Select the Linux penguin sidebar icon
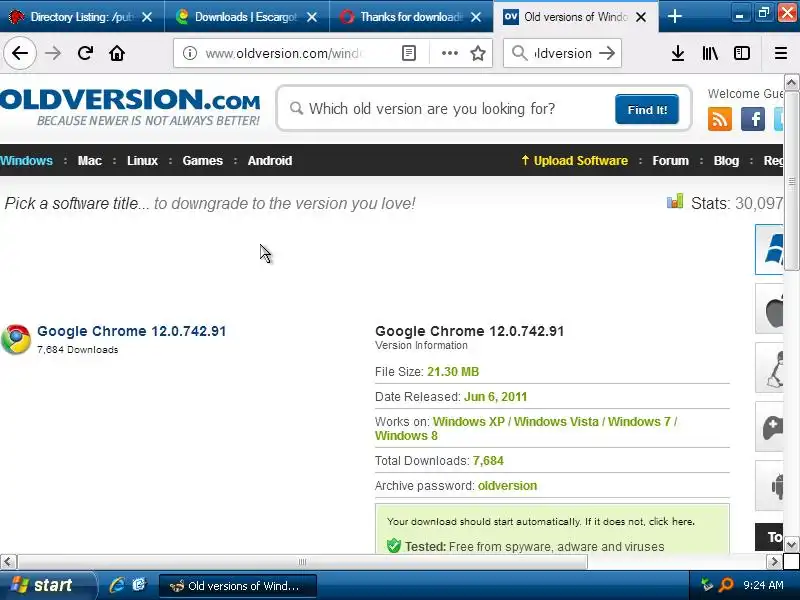800x600 pixels. [769, 368]
